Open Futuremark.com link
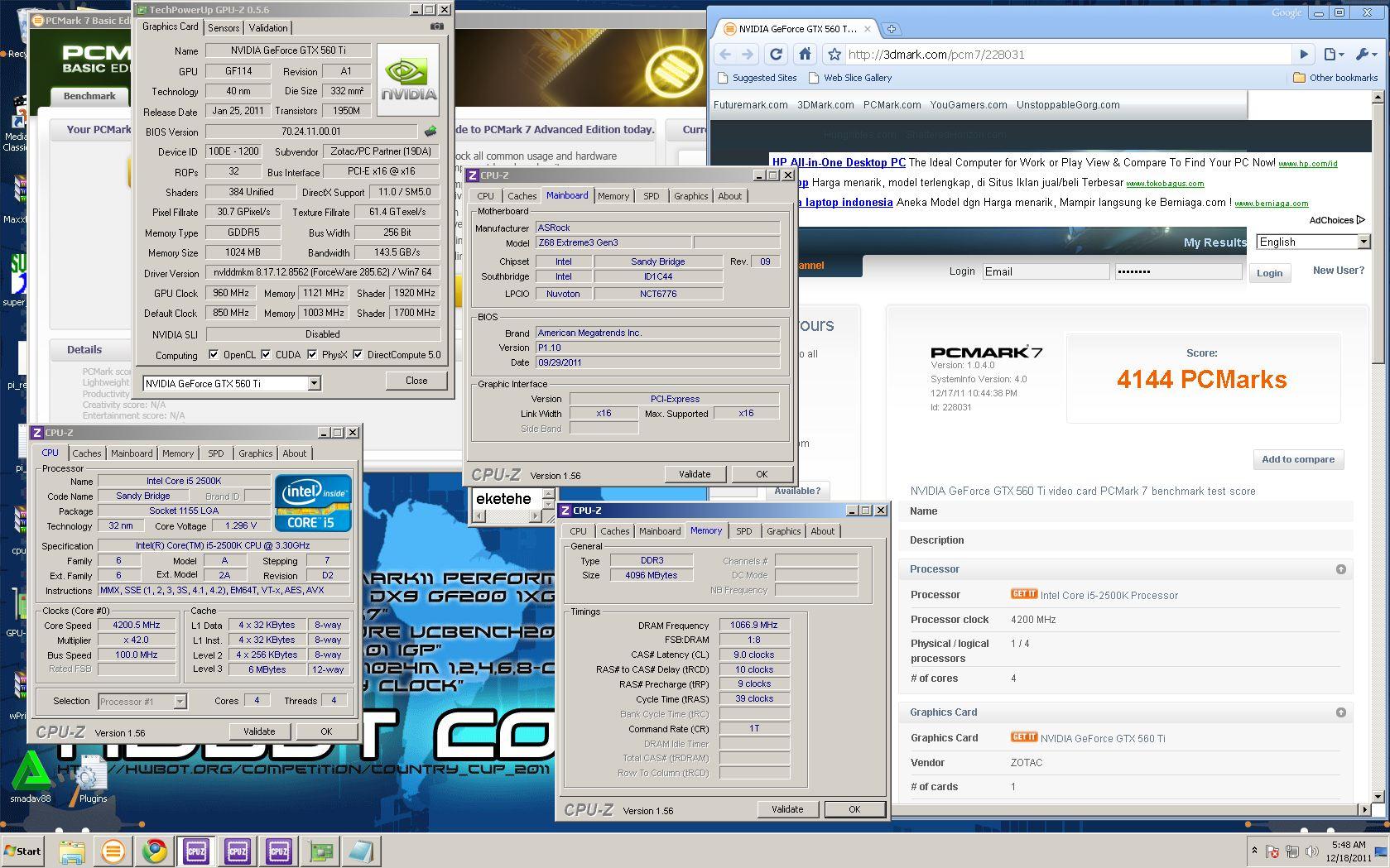The width and height of the screenshot is (1390, 868). pos(750,105)
